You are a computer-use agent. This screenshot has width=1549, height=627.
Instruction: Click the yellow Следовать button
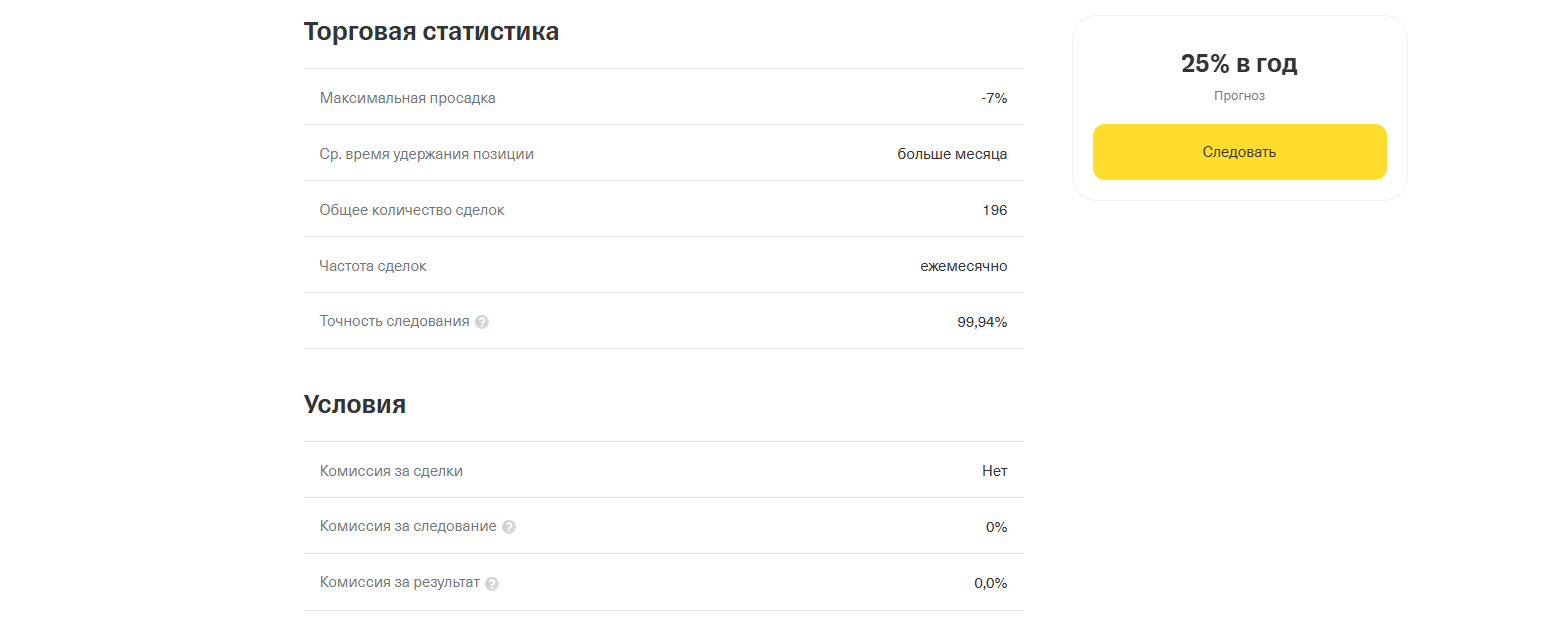[x=1239, y=152]
